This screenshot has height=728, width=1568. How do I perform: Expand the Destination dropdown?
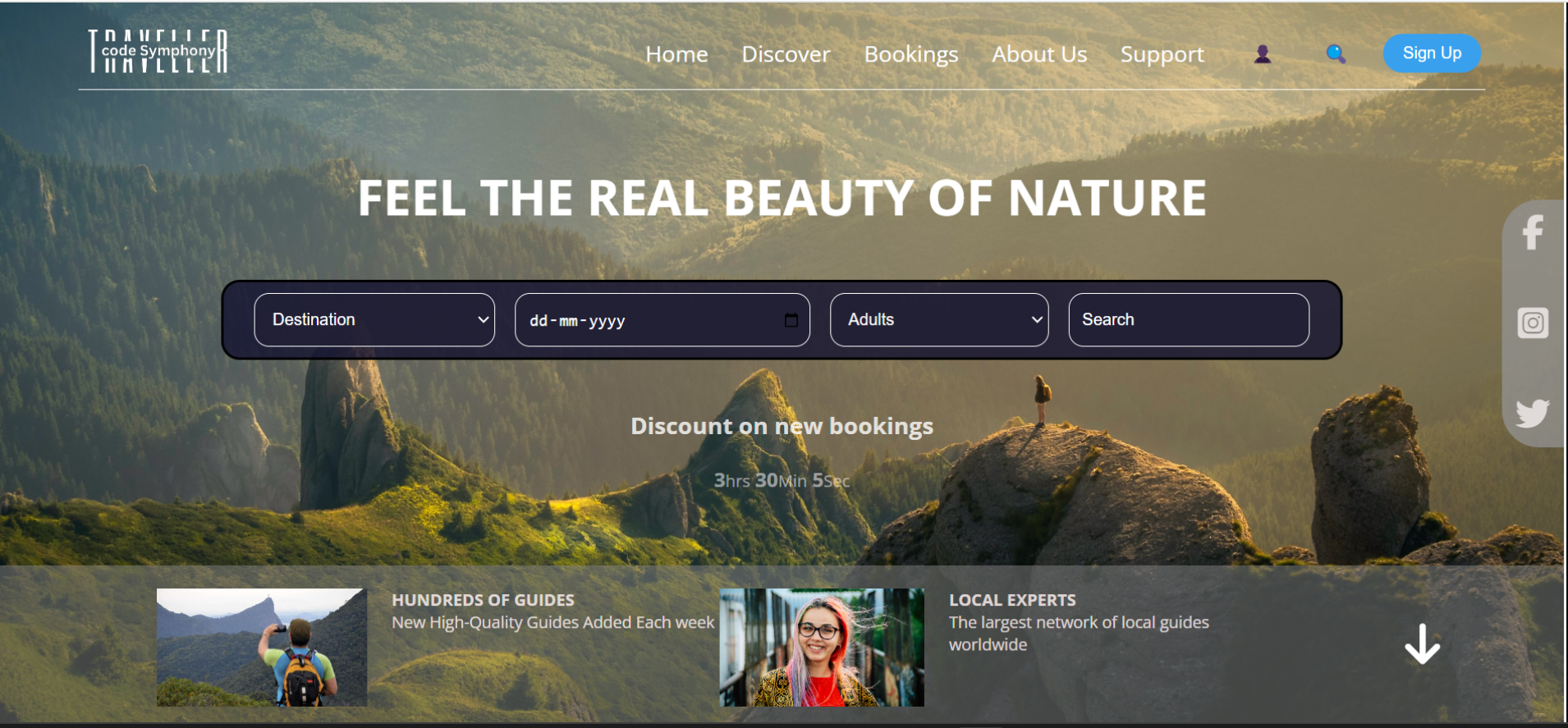(374, 320)
